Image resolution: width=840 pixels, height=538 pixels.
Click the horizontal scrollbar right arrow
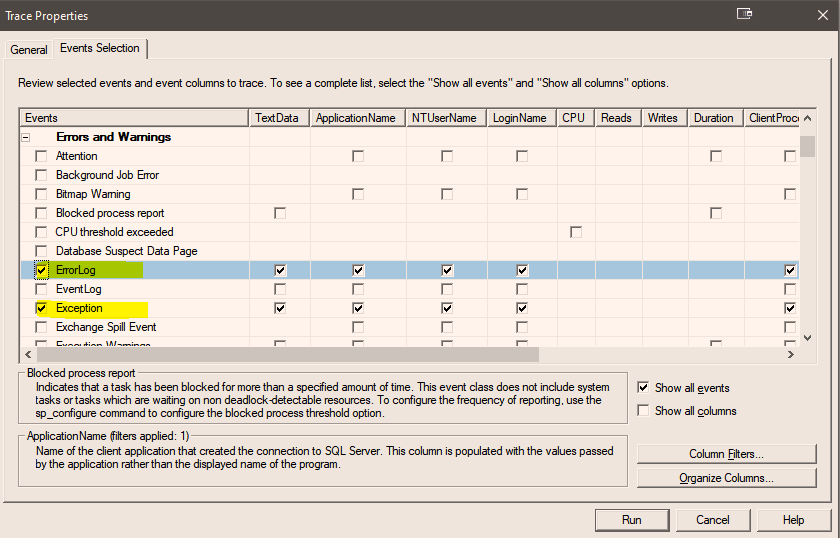click(791, 354)
